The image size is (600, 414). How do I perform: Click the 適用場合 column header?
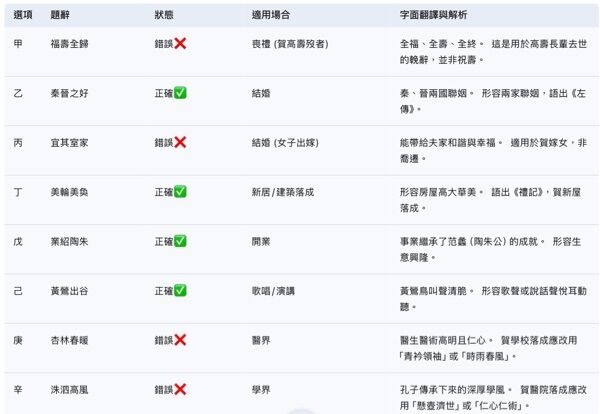point(271,15)
